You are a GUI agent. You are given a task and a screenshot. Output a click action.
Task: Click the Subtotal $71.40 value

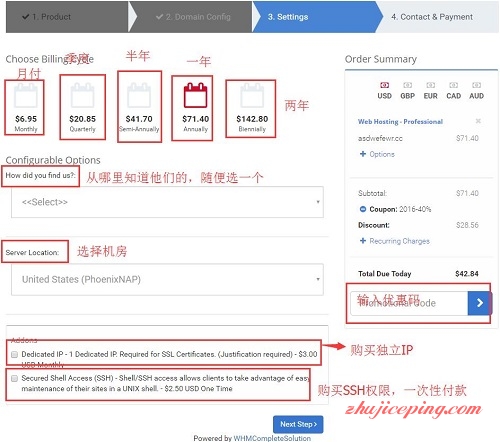(x=467, y=193)
